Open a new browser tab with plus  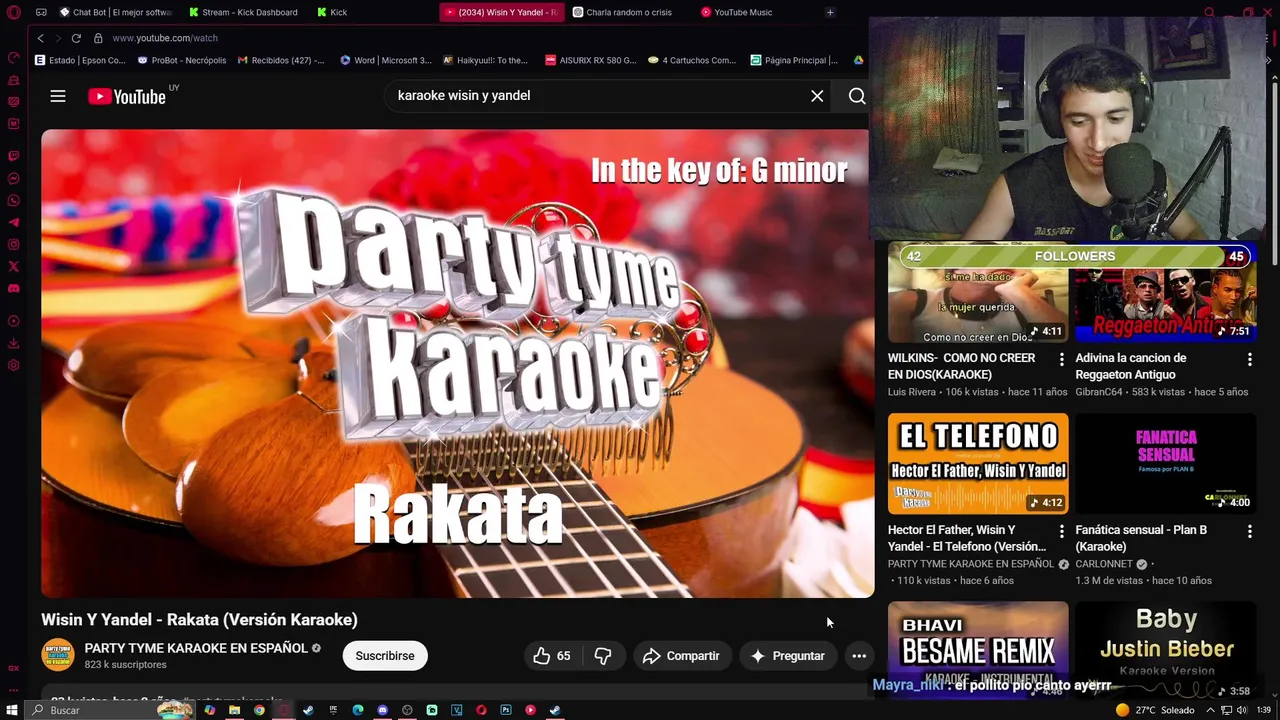click(830, 12)
